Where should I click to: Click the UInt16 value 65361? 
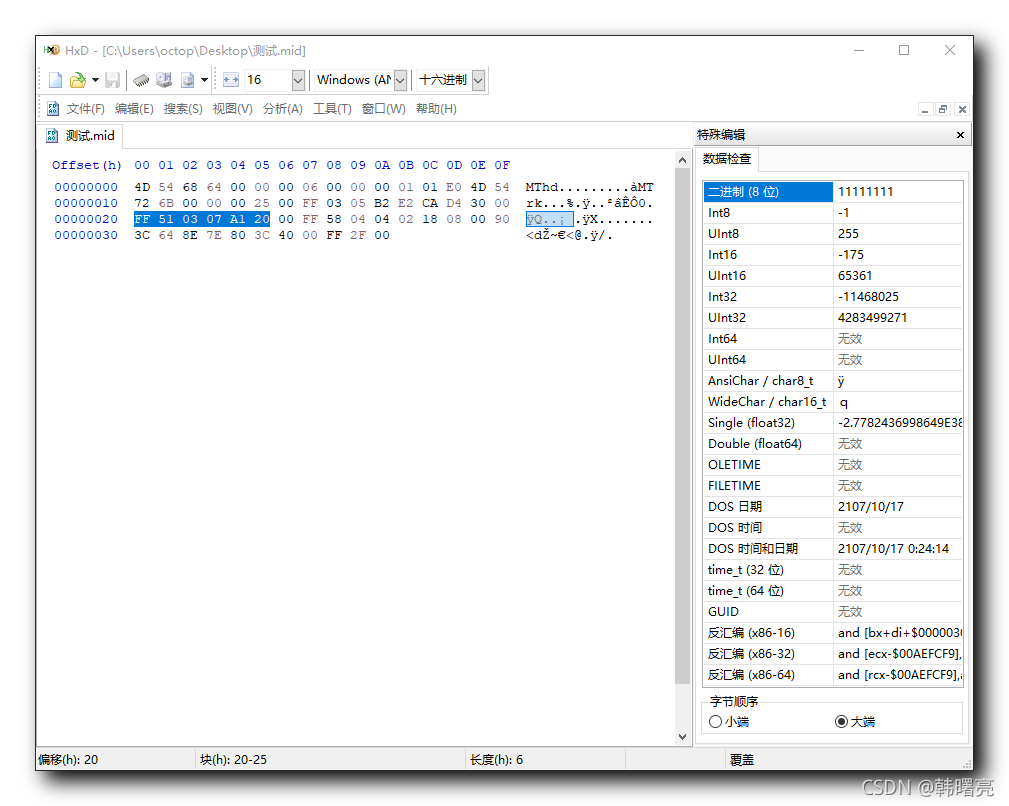pos(855,276)
